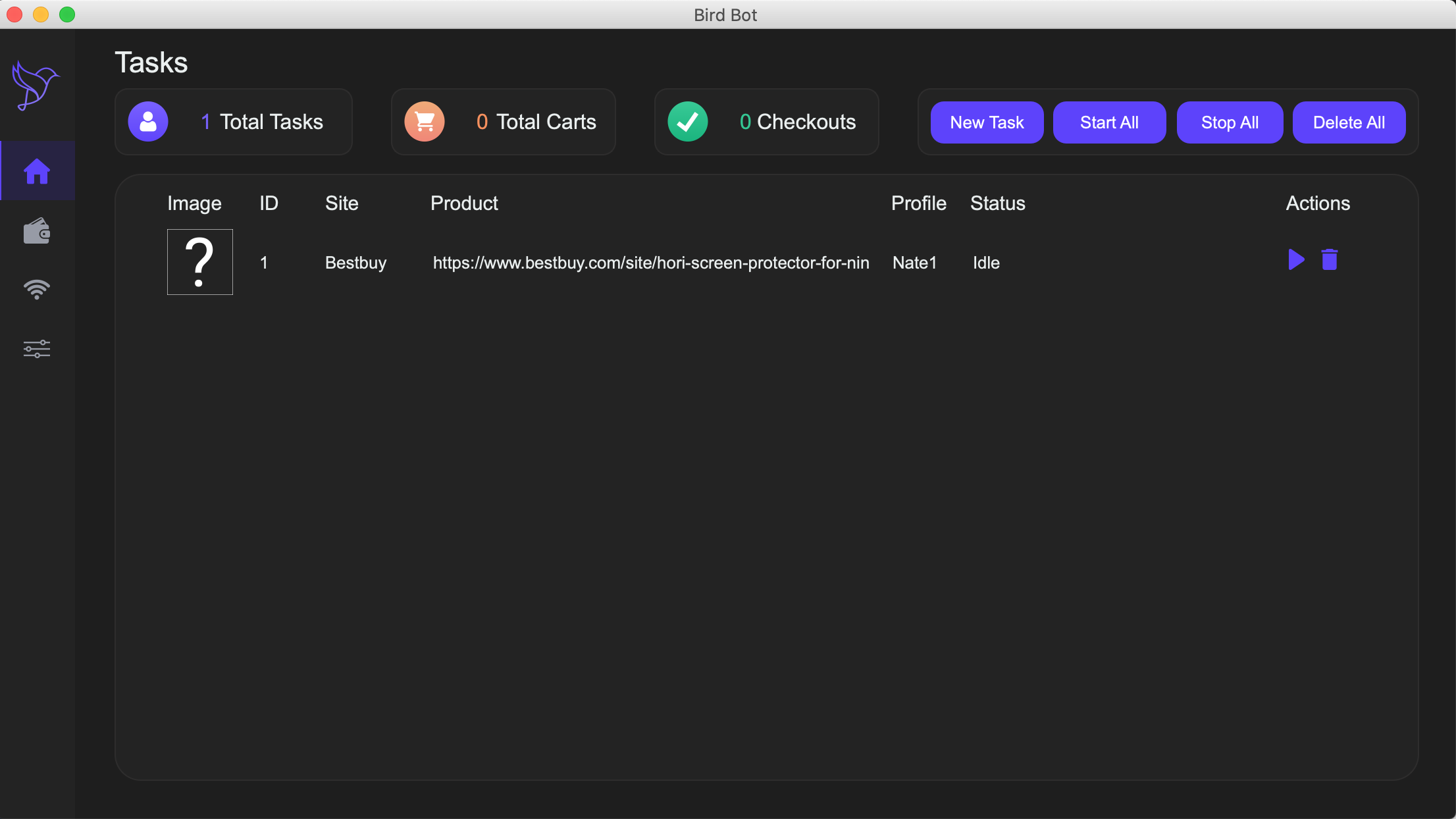1456x819 pixels.
Task: Select the proxy/WiFi icon
Action: [x=37, y=289]
